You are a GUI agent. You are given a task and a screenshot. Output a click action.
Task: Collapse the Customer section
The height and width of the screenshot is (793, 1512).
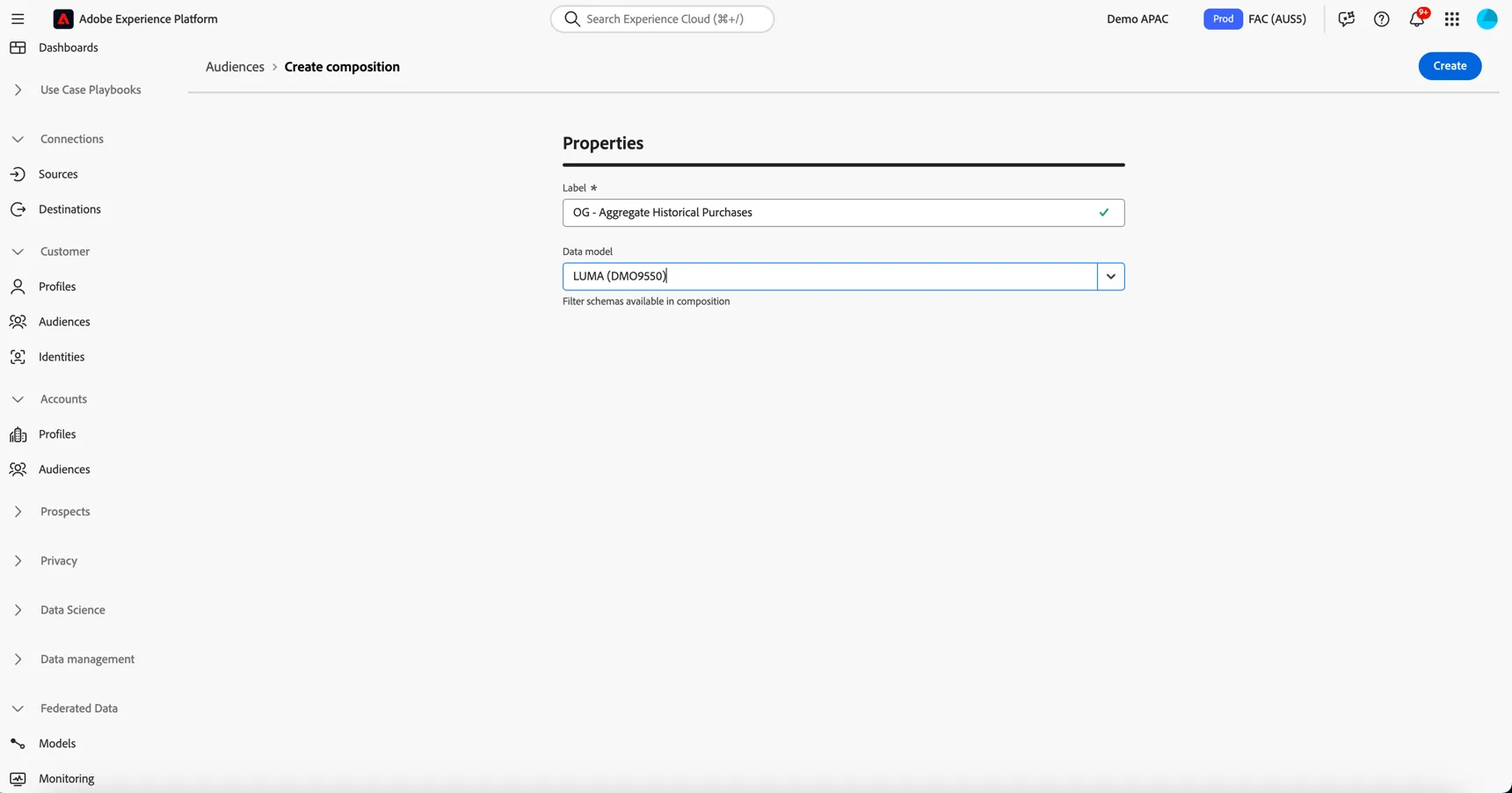click(x=18, y=251)
